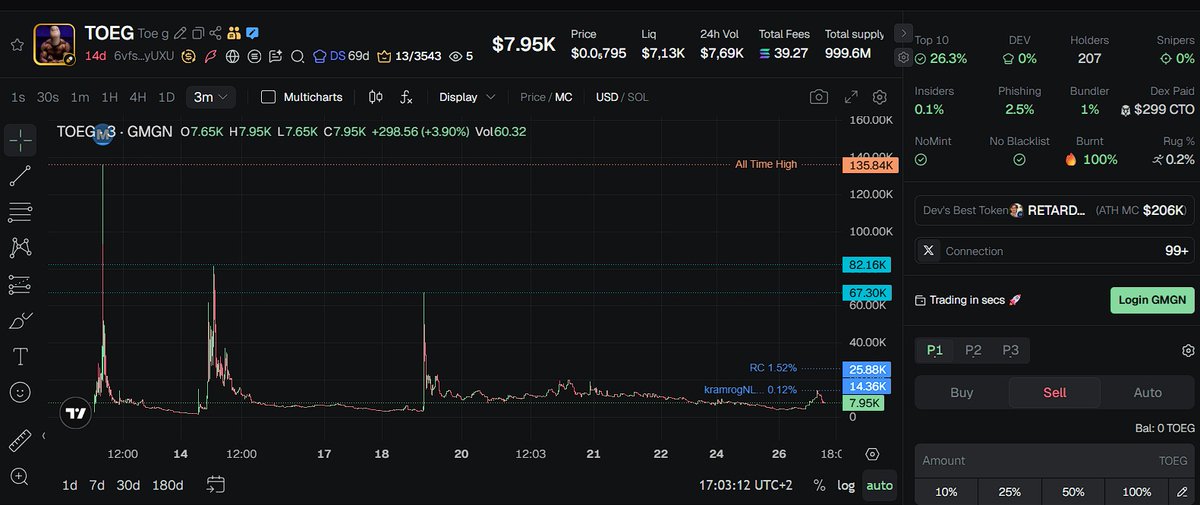The image size is (1200, 505).
Task: Switch chart to MC mode
Action: (x=564, y=97)
